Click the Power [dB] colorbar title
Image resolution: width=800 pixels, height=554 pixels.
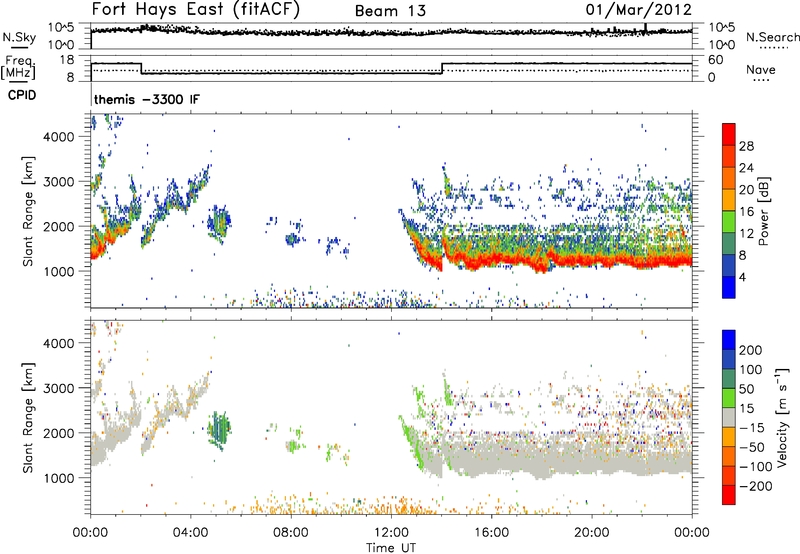point(764,211)
